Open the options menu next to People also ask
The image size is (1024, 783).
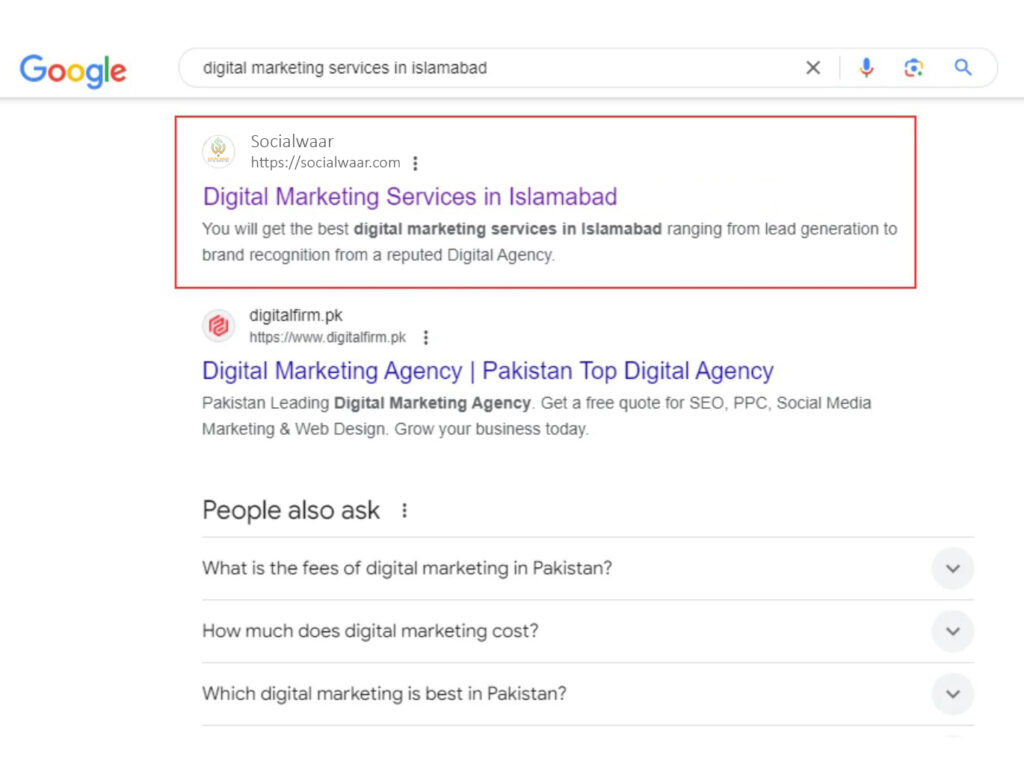404,510
